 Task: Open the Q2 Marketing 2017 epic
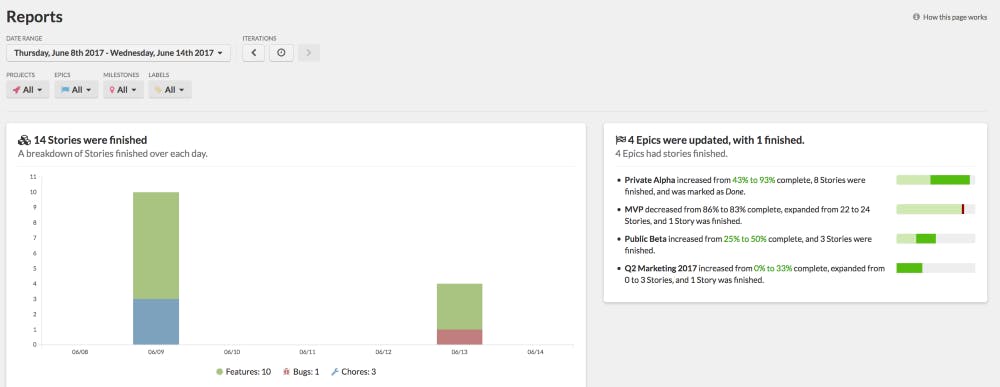tap(661, 268)
